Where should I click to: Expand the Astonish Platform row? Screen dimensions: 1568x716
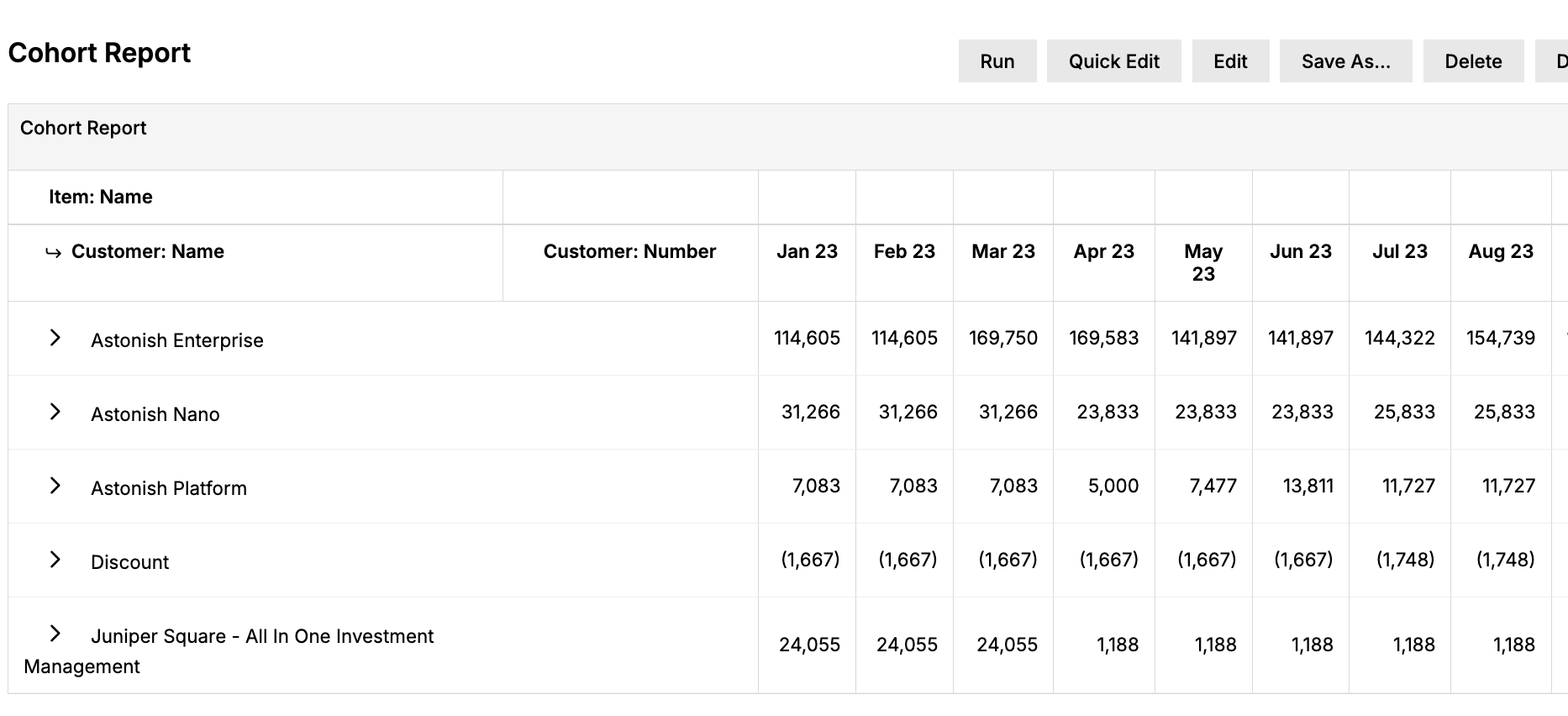[55, 486]
